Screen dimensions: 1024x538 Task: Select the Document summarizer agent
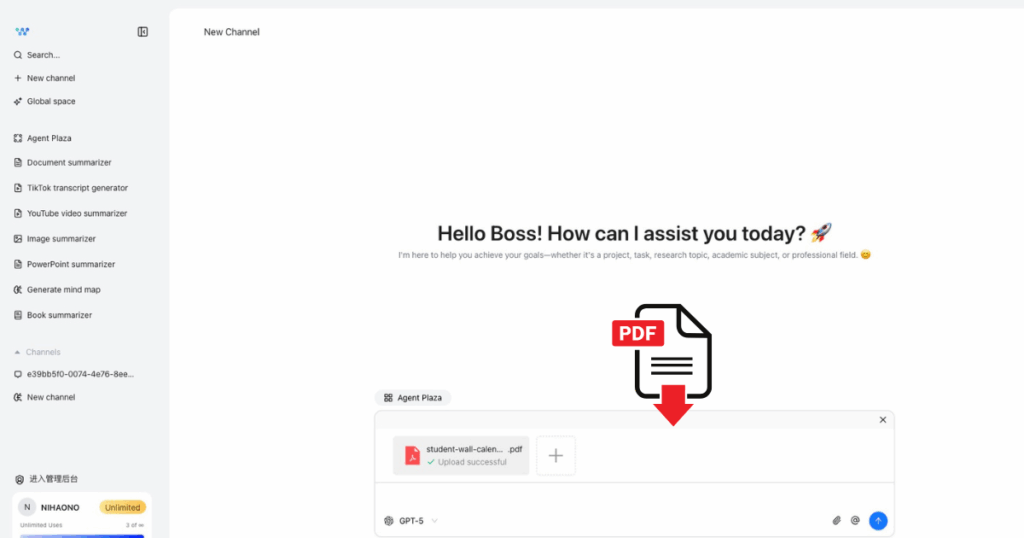tap(68, 162)
